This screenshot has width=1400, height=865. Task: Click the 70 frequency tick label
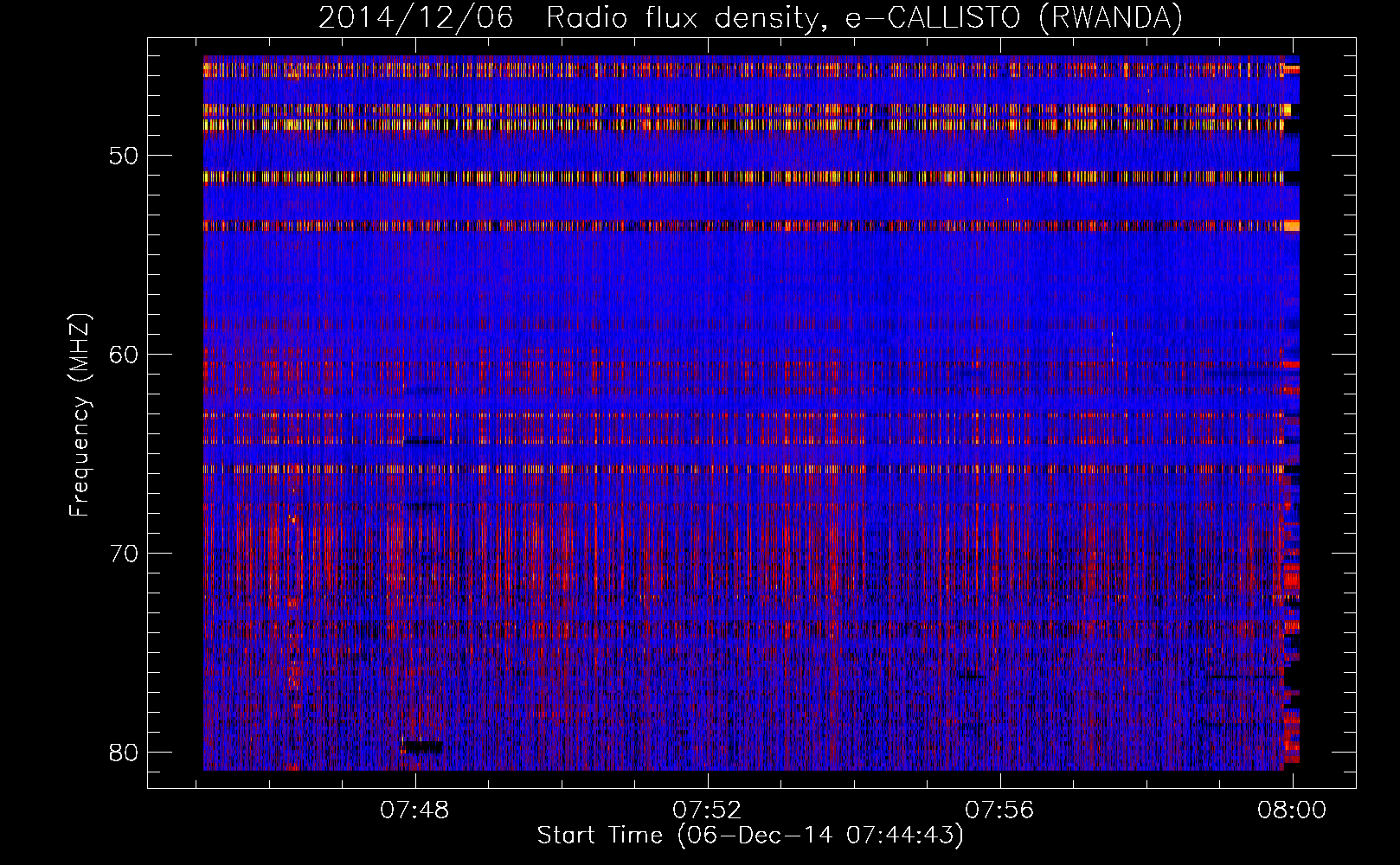pos(124,553)
